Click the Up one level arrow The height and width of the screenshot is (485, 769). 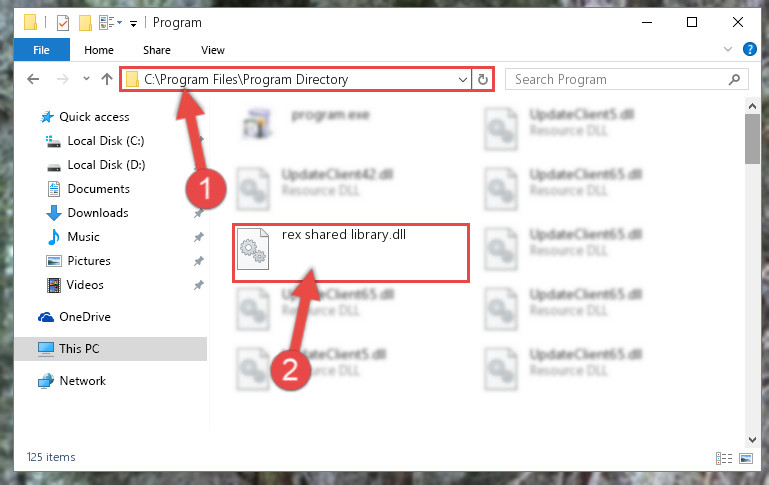pos(106,79)
